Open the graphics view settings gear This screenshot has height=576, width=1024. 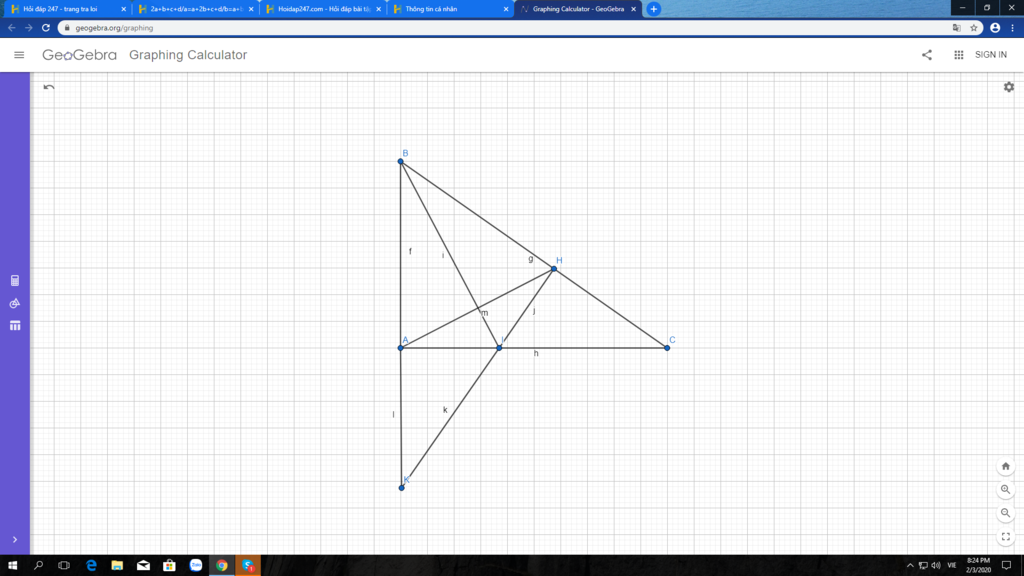click(1008, 87)
